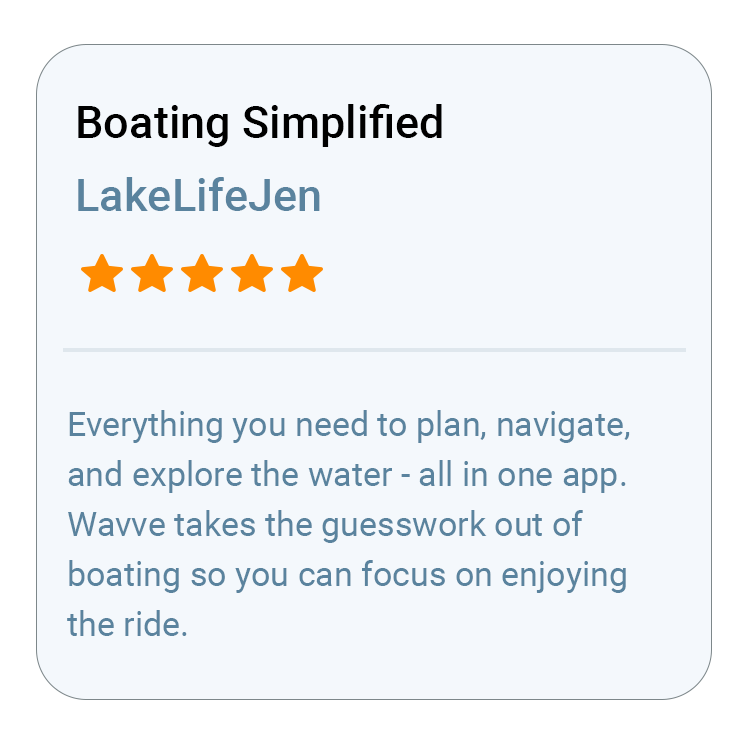
Task: Click the word "Simplified" in the title
Action: pos(343,124)
